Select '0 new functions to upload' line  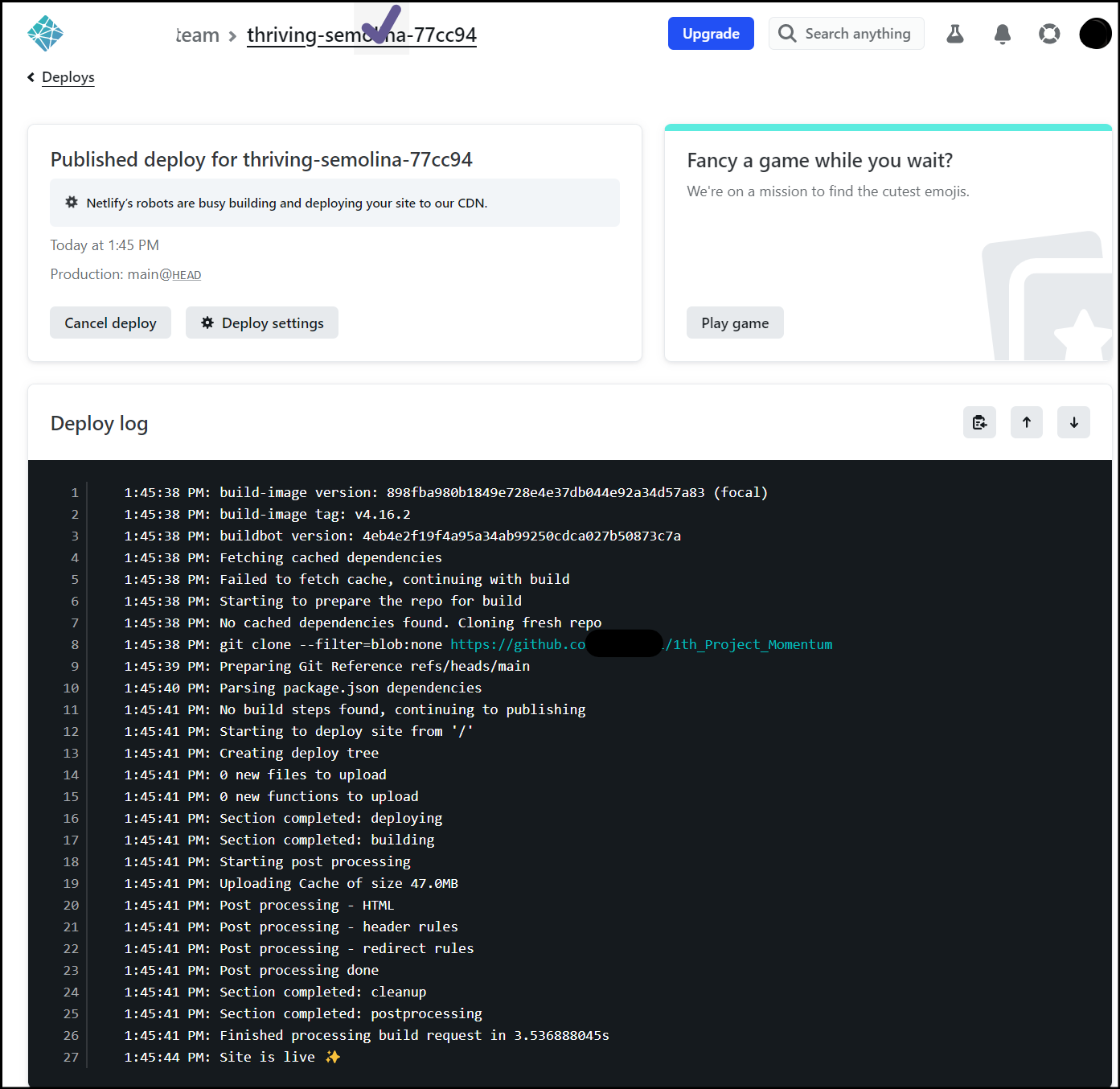click(271, 796)
